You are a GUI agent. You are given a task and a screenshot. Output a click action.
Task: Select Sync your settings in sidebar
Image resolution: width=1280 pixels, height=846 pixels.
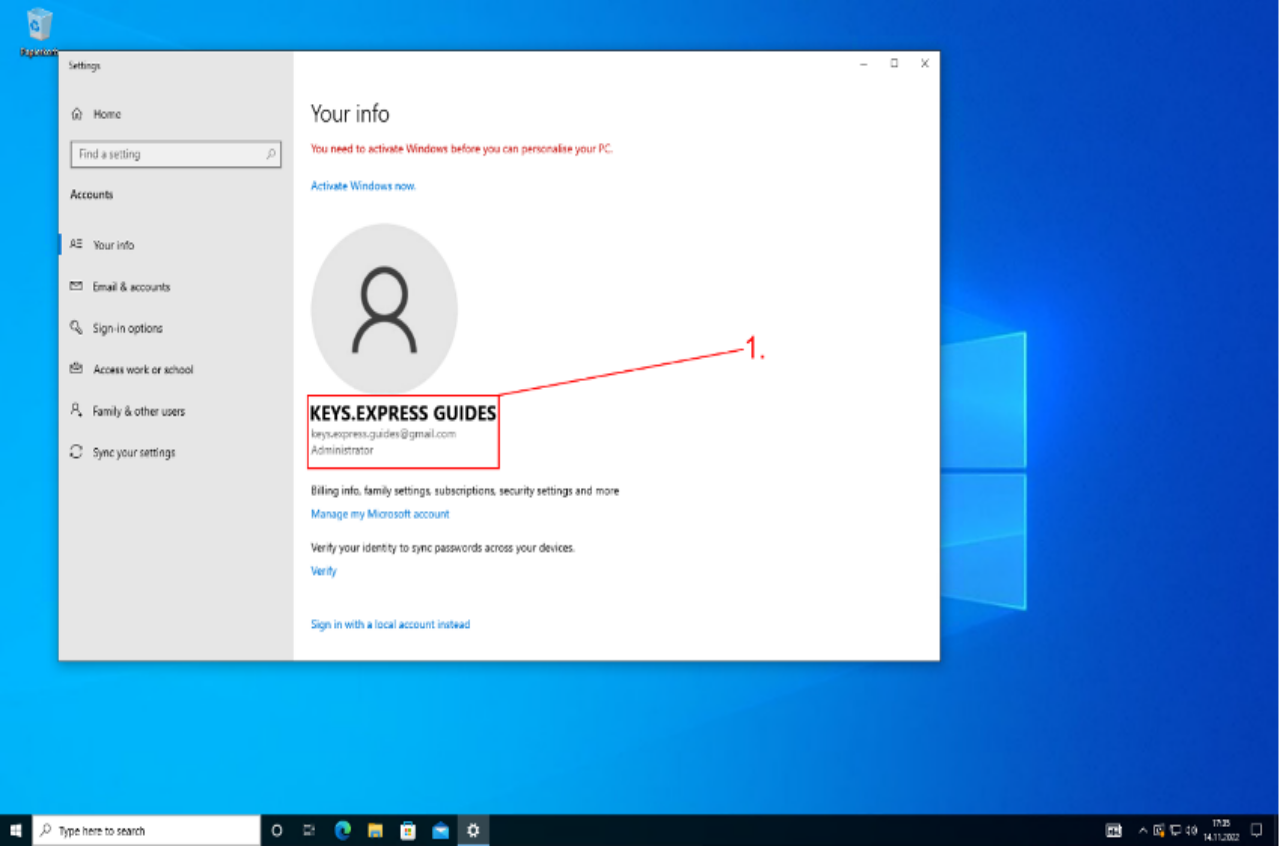tap(133, 453)
